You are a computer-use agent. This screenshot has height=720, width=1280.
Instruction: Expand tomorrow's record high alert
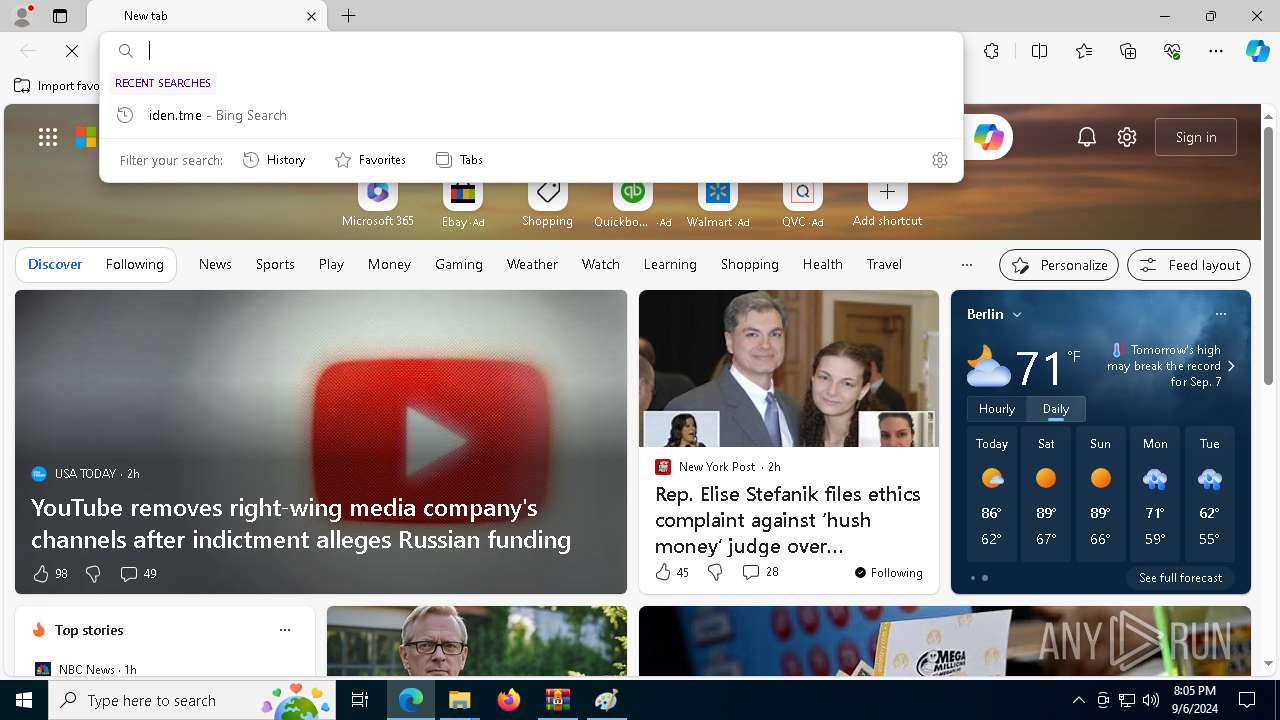[x=1231, y=366]
